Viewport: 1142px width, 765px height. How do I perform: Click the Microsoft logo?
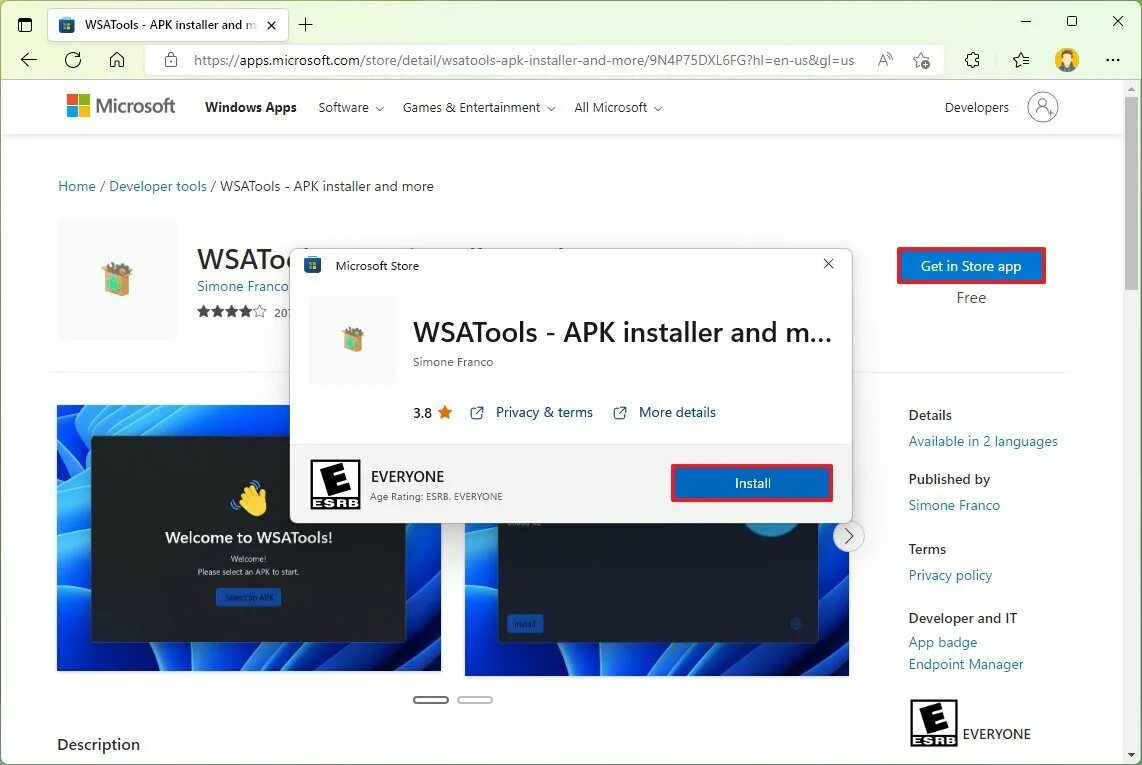120,106
